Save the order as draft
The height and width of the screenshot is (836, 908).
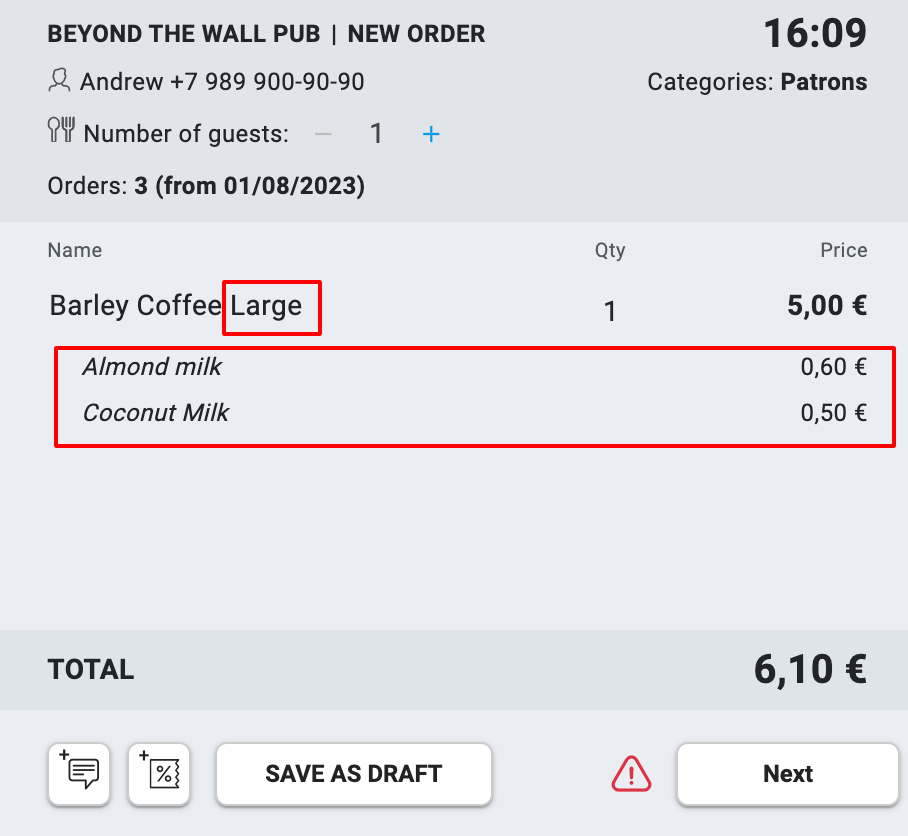click(x=353, y=773)
